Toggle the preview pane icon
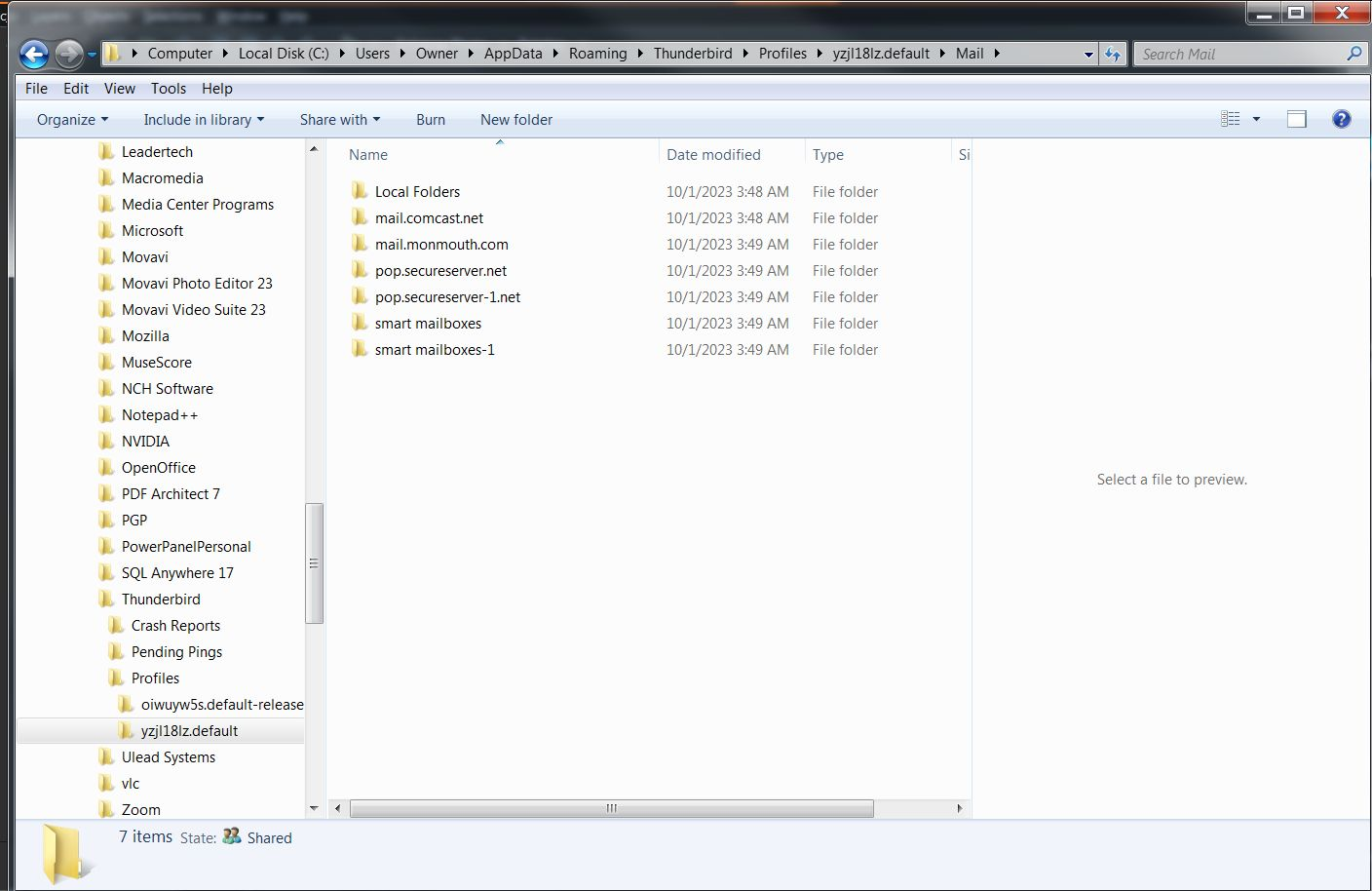This screenshot has height=891, width=1372. [x=1296, y=119]
